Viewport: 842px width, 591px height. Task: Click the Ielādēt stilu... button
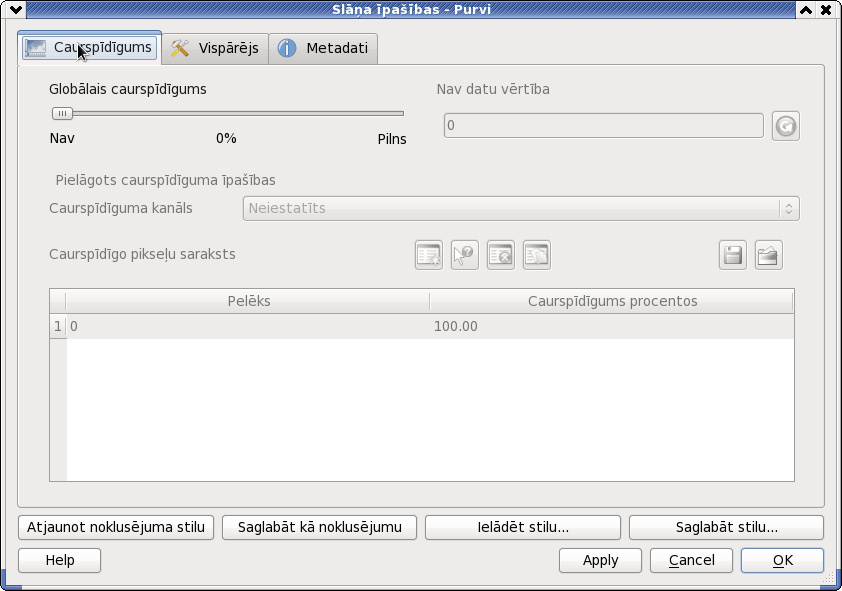(x=523, y=527)
